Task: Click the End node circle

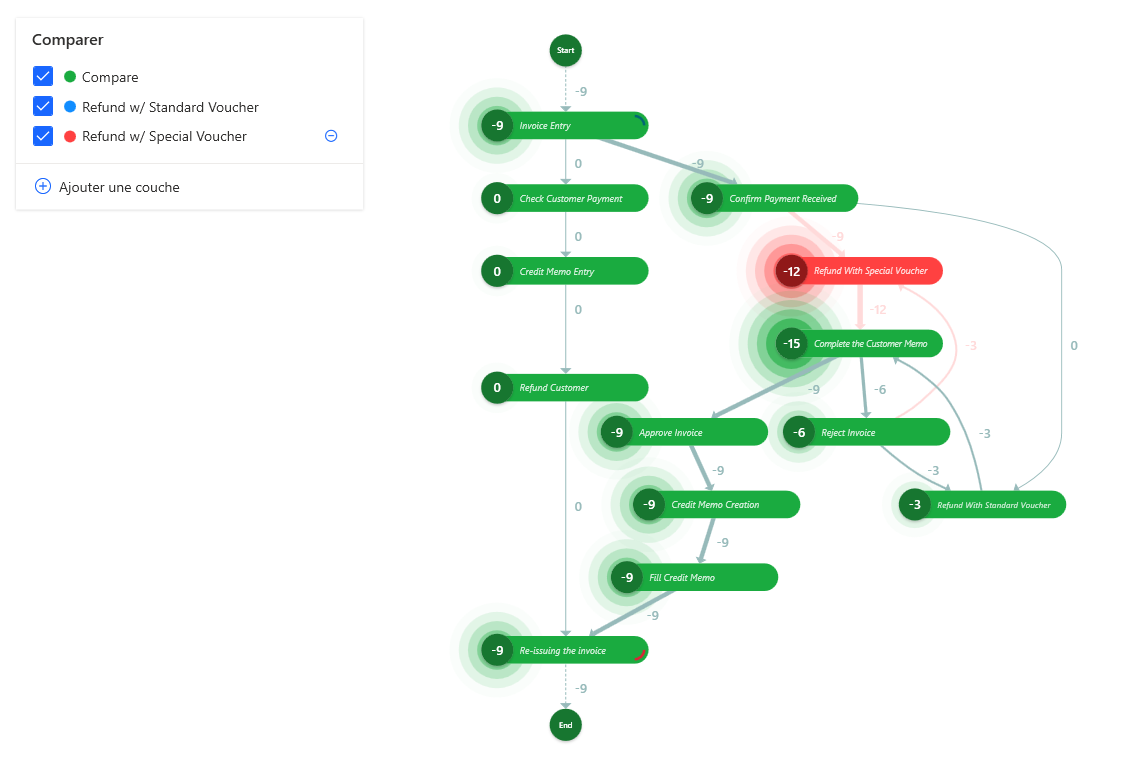Action: 565,725
